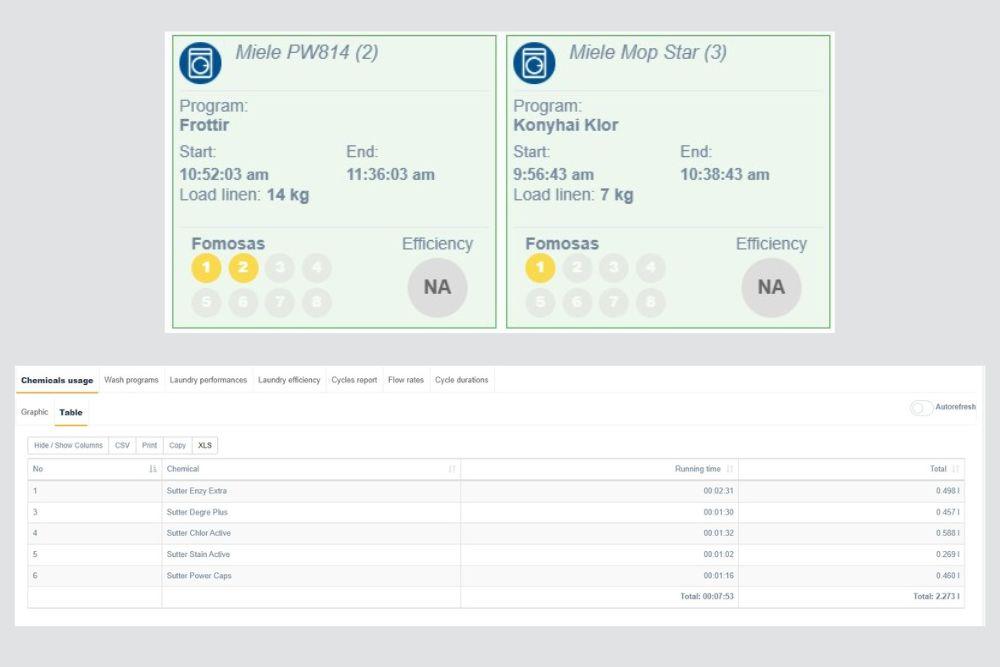The image size is (1000, 667).
Task: Toggle the Autorefresh switch
Action: (x=921, y=407)
